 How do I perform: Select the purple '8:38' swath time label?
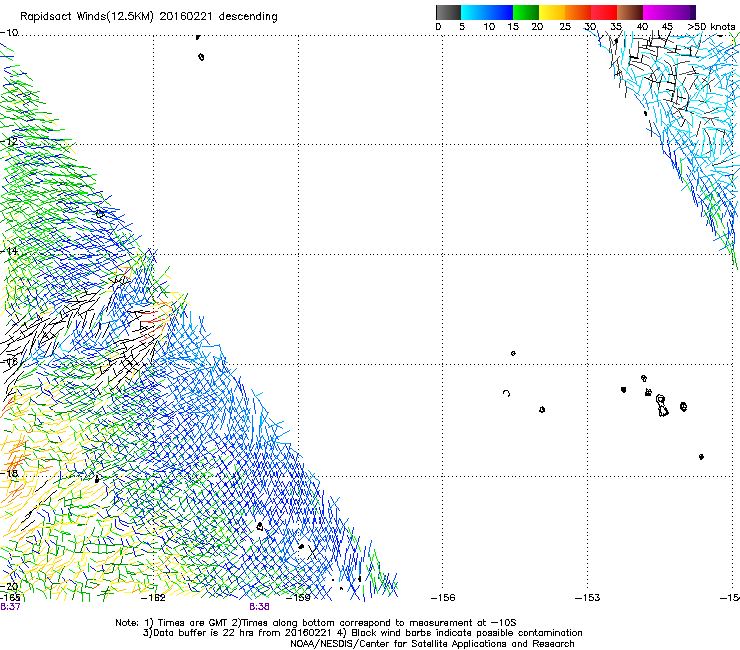click(x=259, y=607)
